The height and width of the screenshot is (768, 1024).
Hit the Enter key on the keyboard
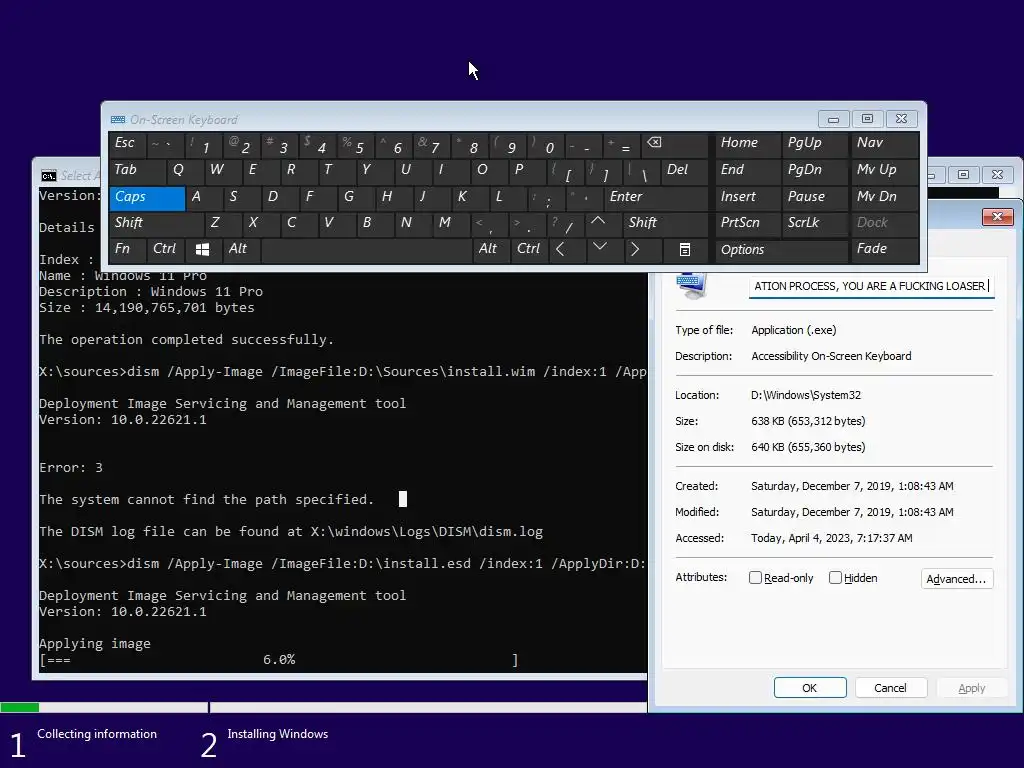(655, 197)
